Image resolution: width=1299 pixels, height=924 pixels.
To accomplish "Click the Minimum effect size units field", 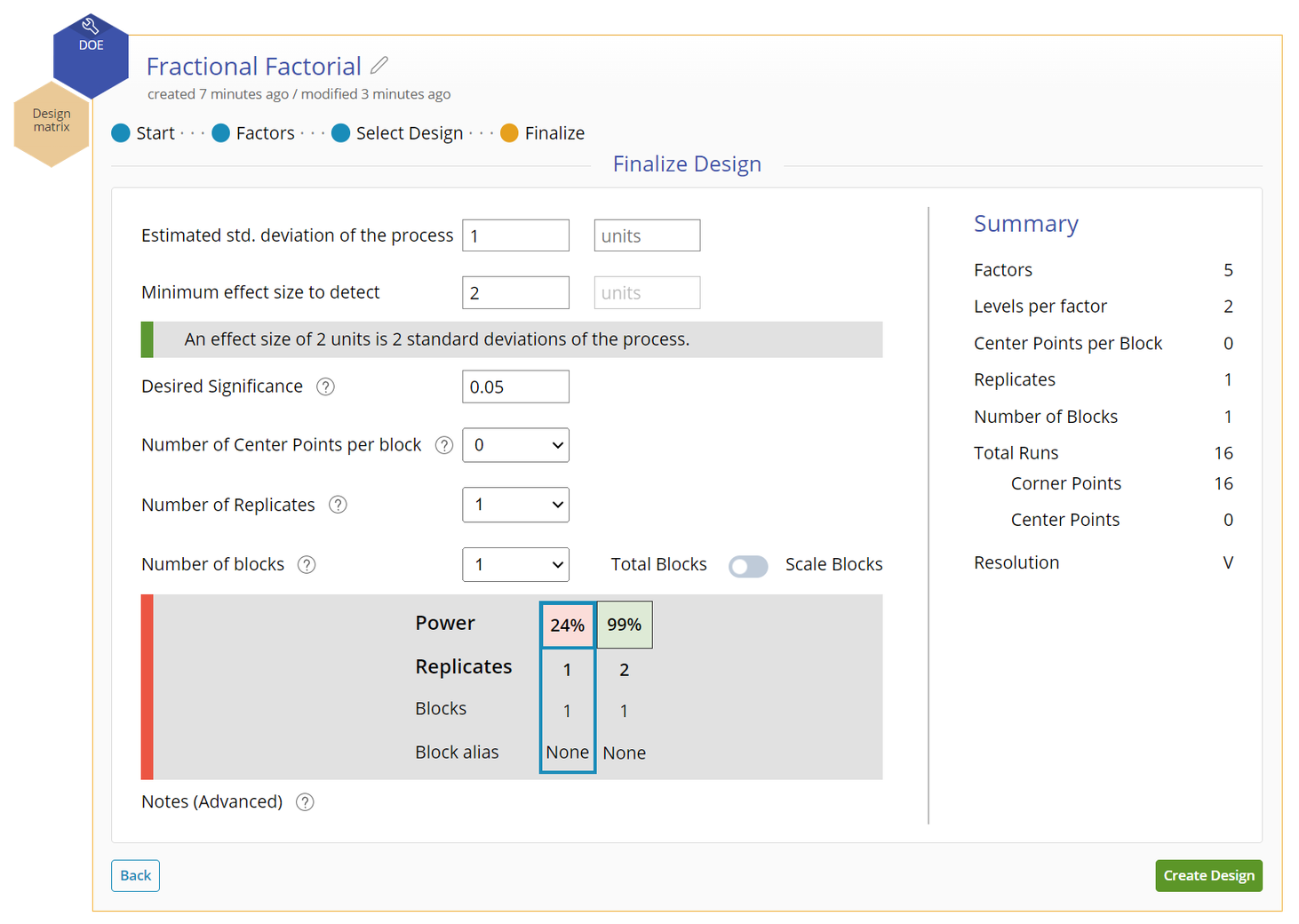I will click(647, 292).
